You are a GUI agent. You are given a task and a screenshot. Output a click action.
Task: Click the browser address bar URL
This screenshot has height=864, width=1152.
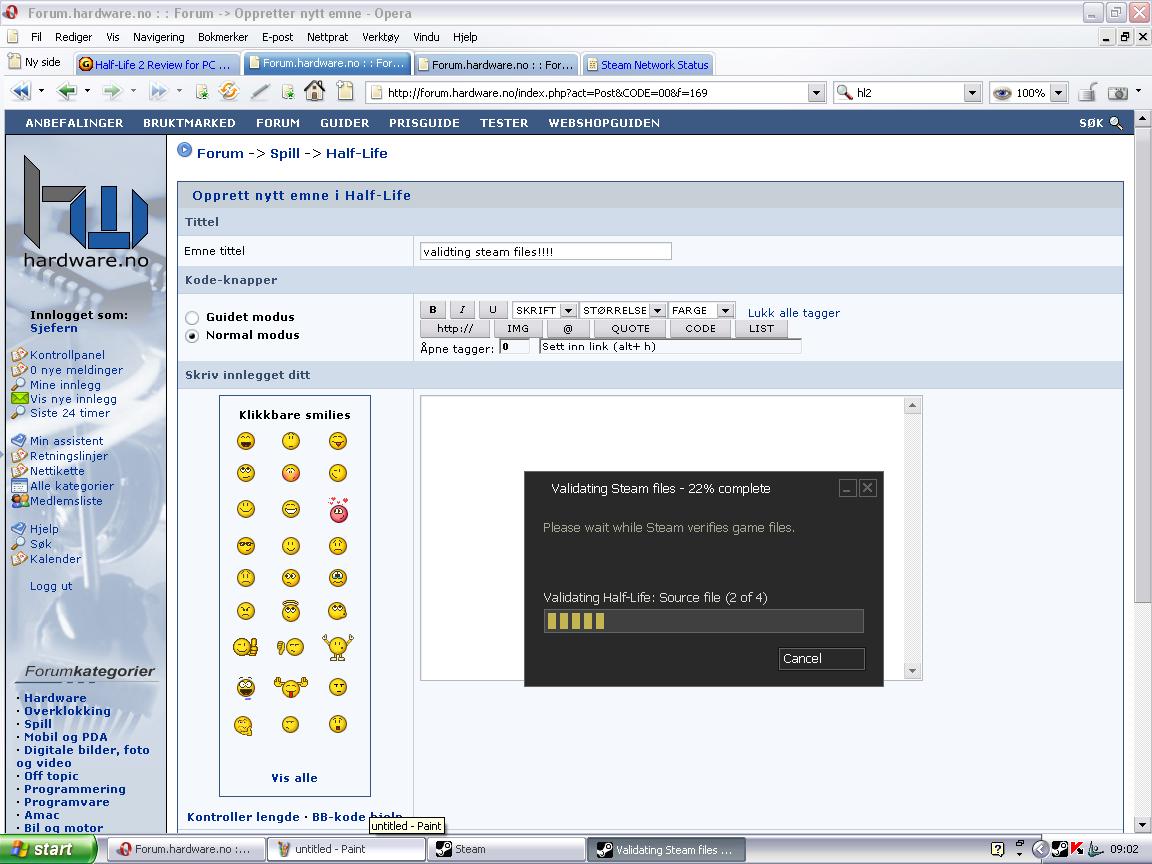point(588,93)
